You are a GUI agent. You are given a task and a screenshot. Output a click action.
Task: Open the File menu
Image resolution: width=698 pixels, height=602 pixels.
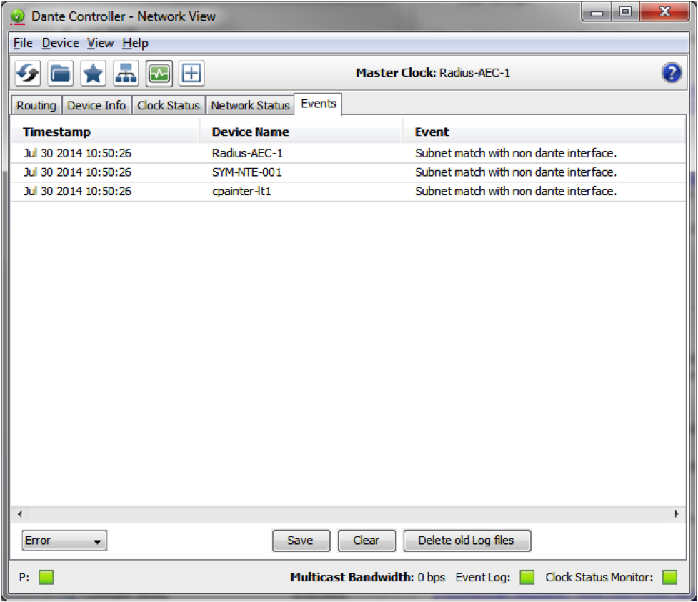click(22, 43)
